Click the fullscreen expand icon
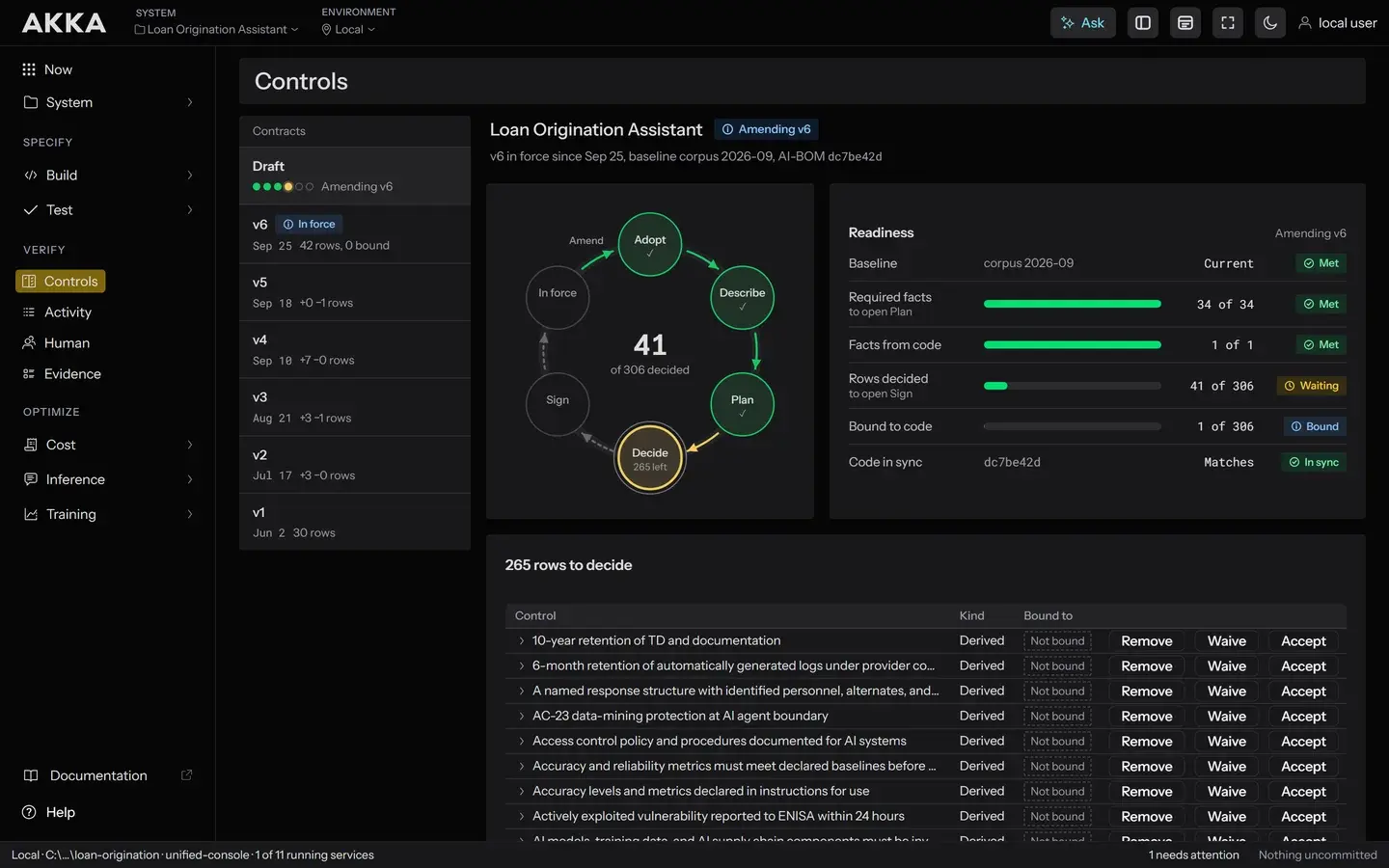The image size is (1389, 868). (1228, 23)
